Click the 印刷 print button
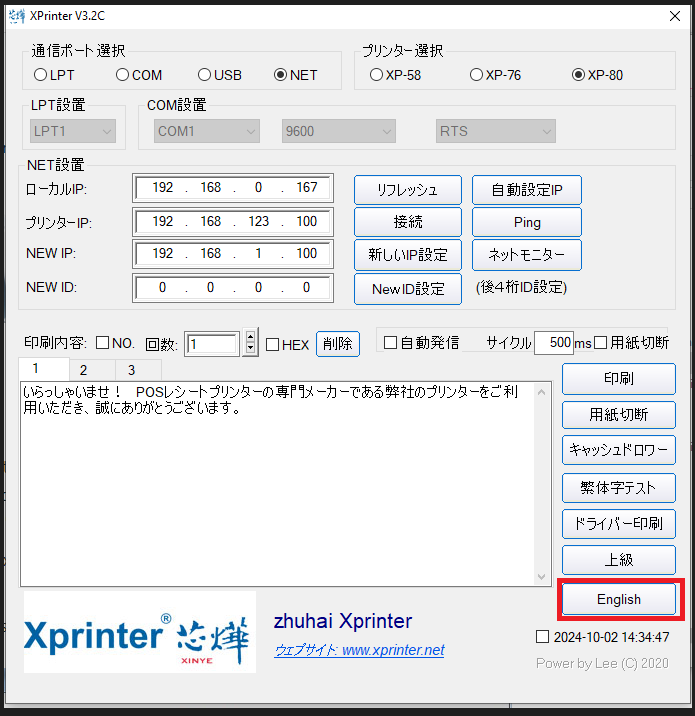This screenshot has height=716, width=695. [x=619, y=379]
